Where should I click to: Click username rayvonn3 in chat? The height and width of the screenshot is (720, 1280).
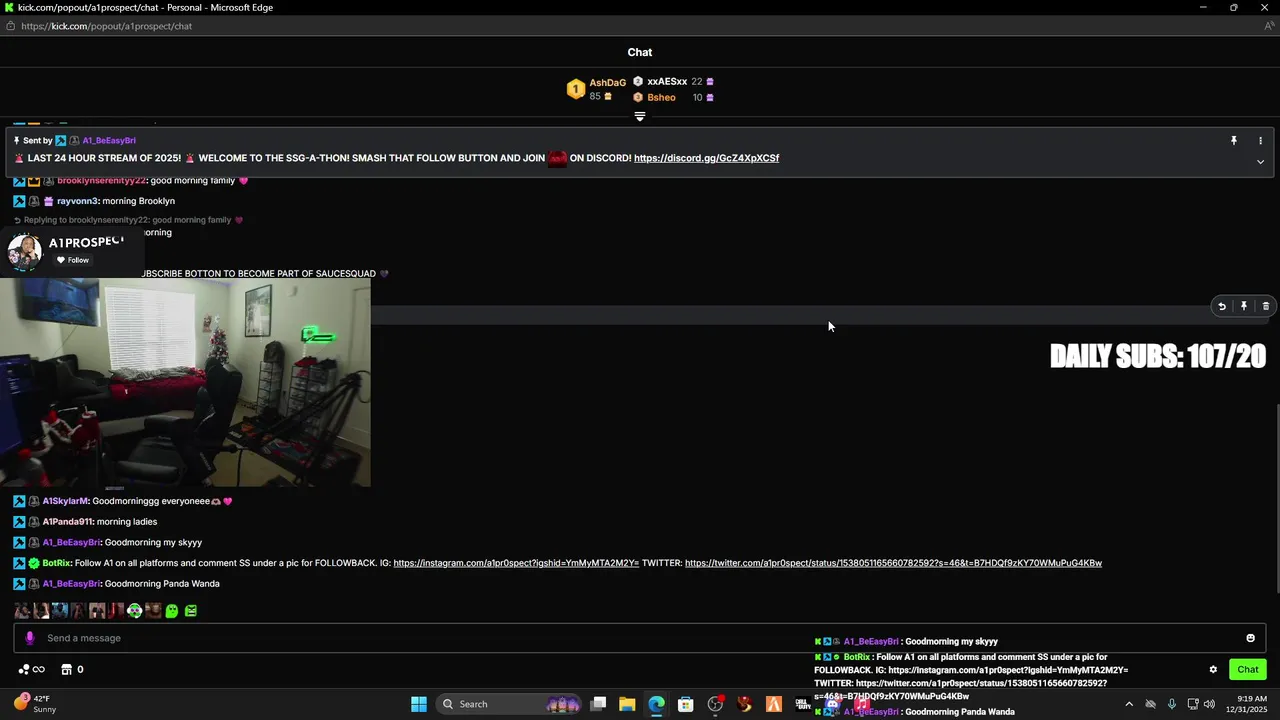(78, 201)
